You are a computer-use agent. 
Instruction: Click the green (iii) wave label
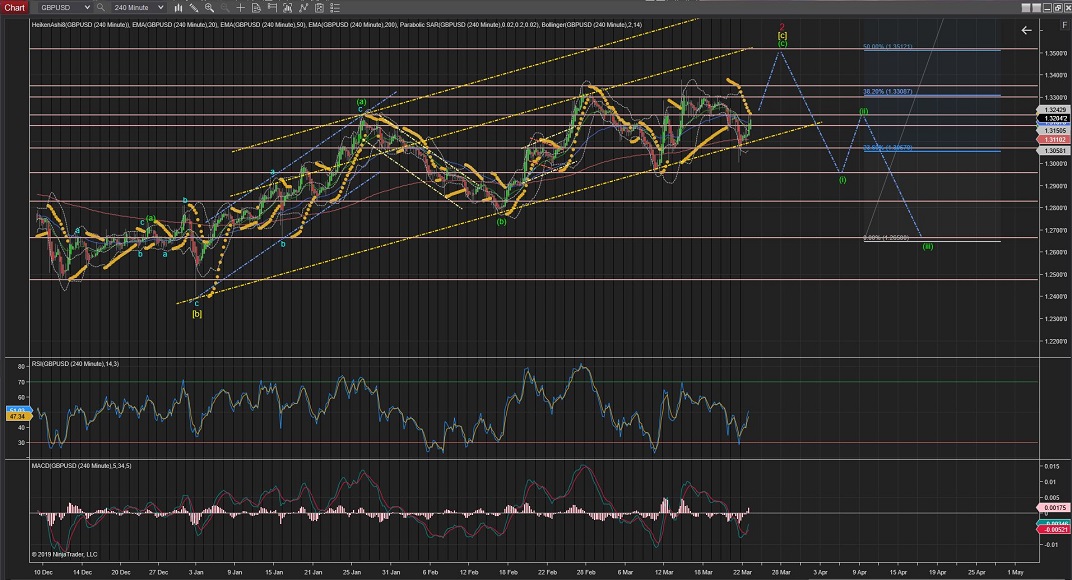point(928,246)
